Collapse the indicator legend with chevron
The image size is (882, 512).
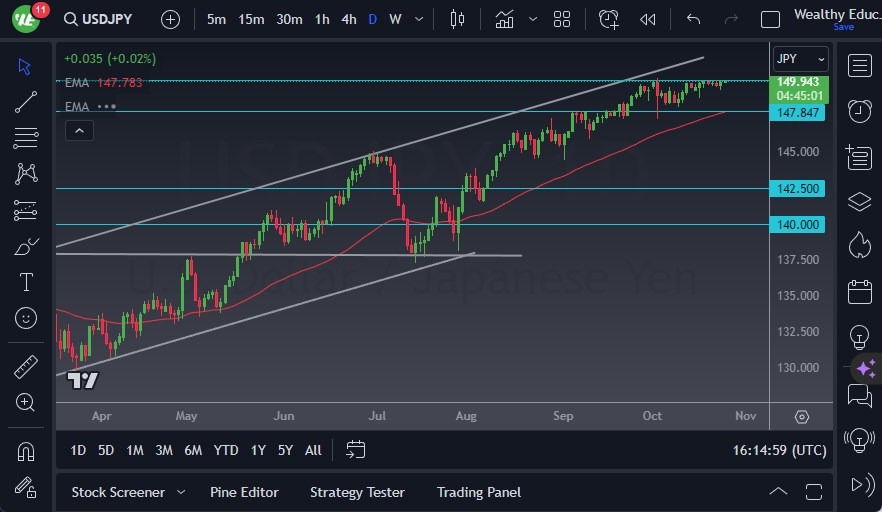pyautogui.click(x=78, y=130)
